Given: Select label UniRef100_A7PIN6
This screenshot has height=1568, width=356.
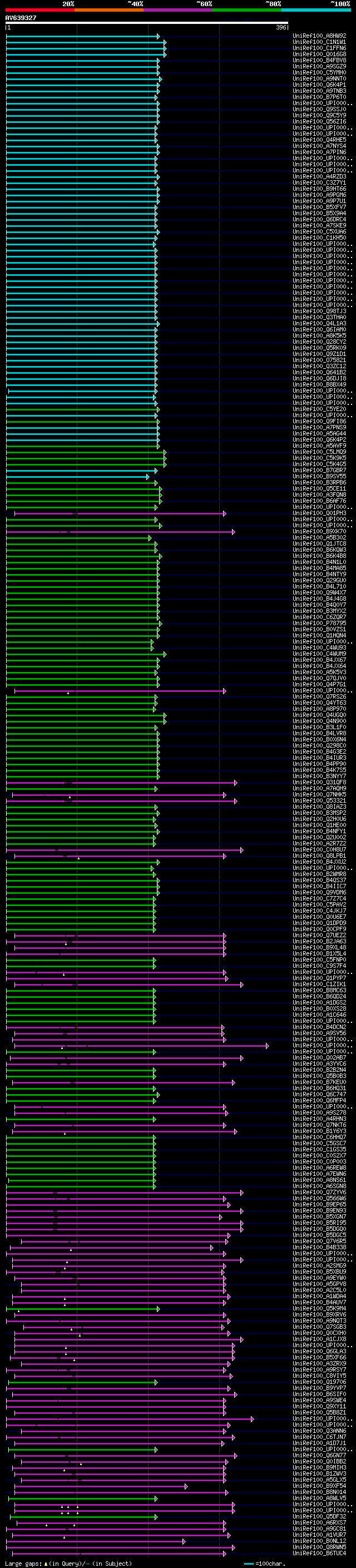Looking at the screenshot, I should tap(319, 152).
